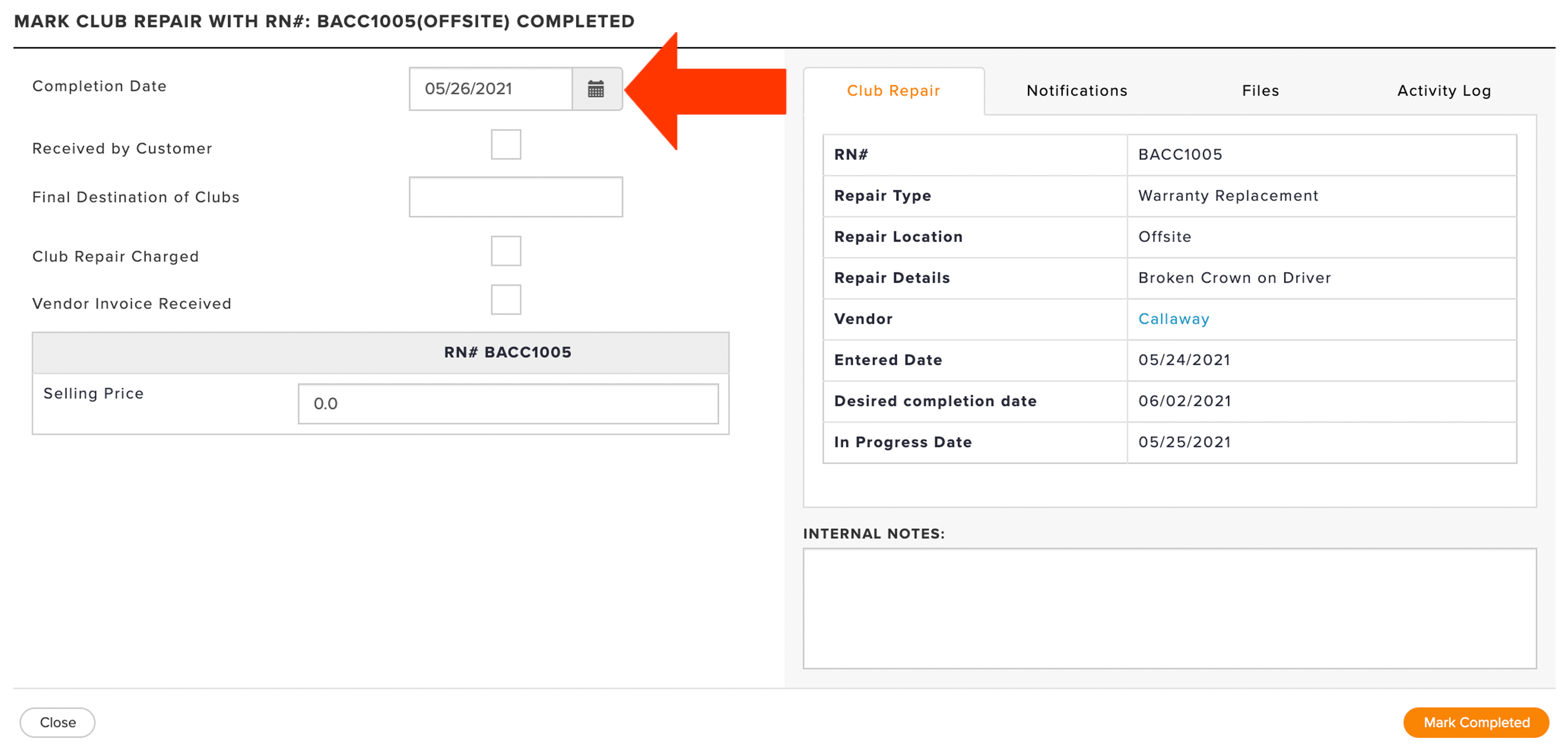Select the RN# value BACC1005
Viewport: 1568px width, 756px height.
pos(1180,155)
